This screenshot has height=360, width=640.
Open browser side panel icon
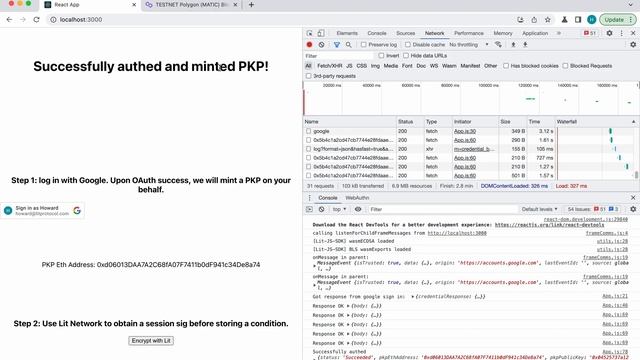(x=578, y=20)
